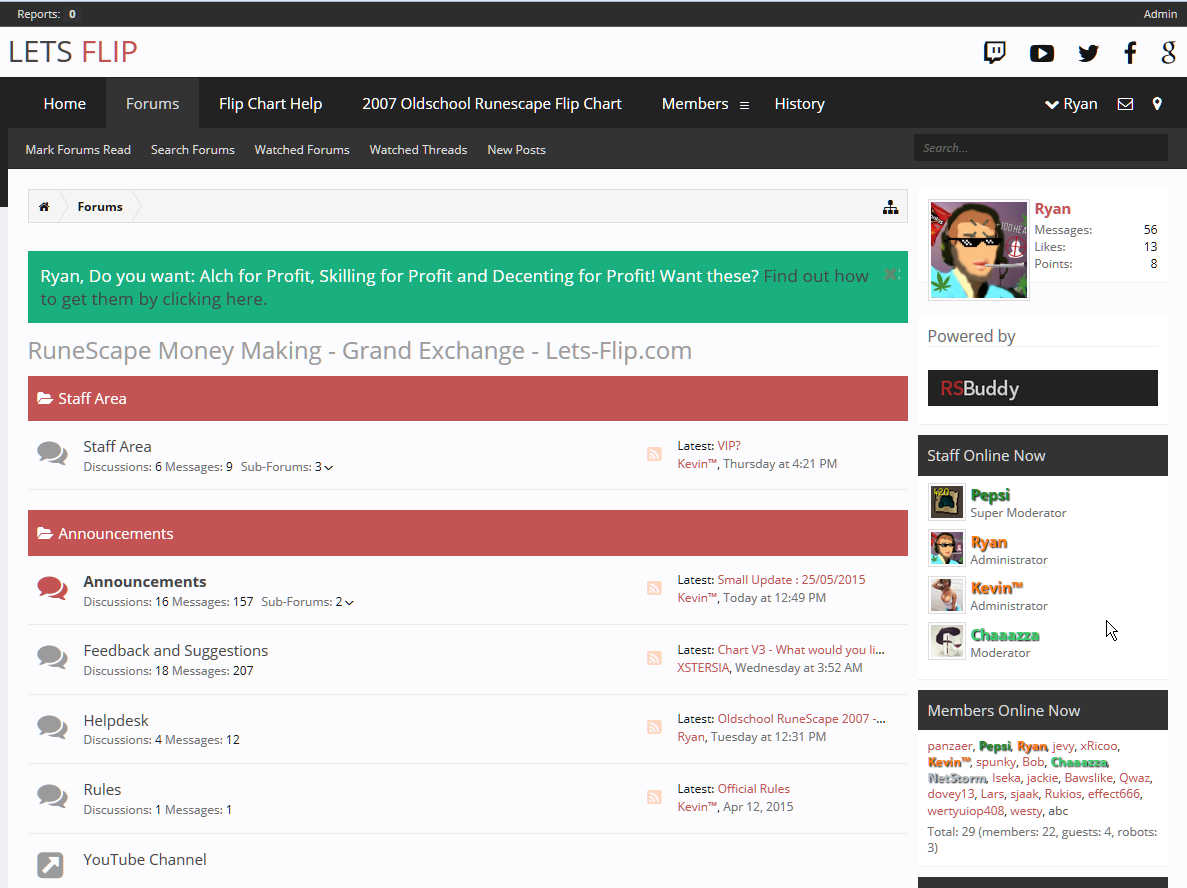Open the forum sitemap jump icon
Viewport: 1187px width, 888px height.
click(890, 207)
